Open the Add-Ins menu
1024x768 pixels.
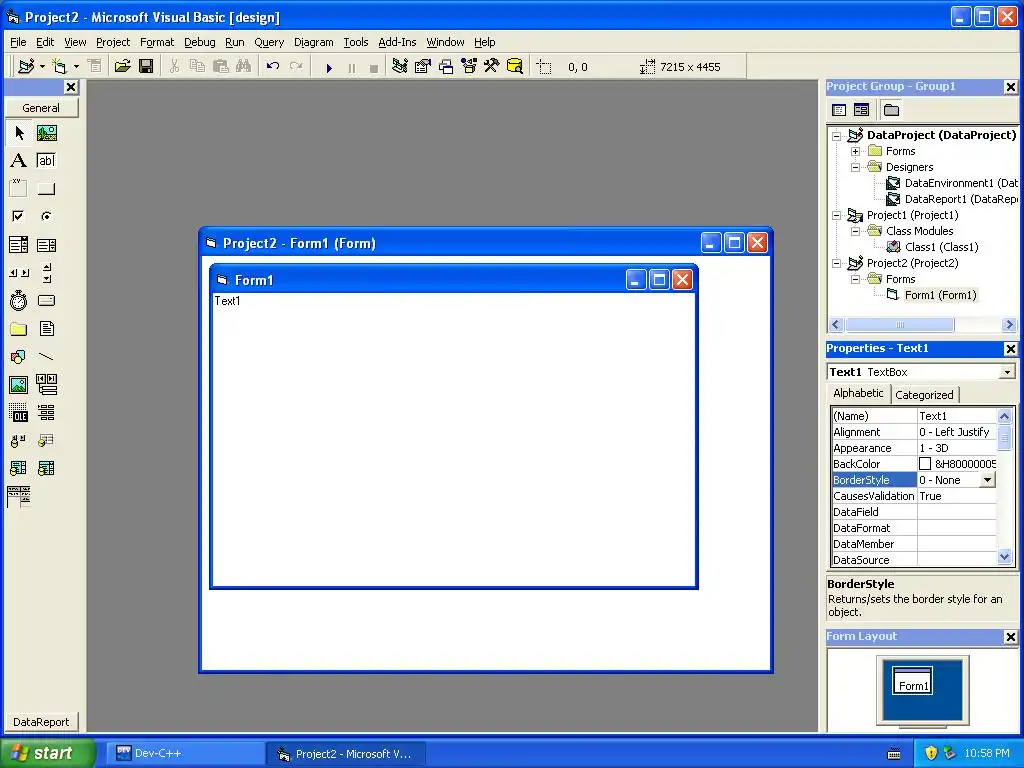pyautogui.click(x=397, y=42)
